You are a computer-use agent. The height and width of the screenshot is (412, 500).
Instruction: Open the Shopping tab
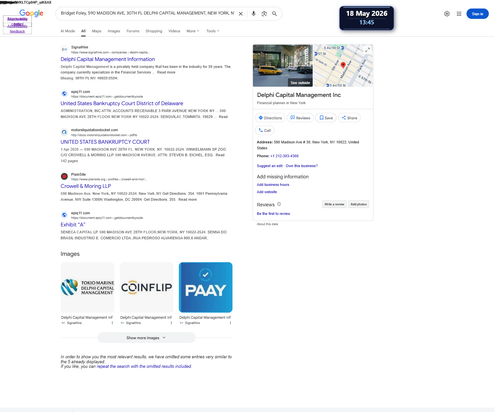click(x=154, y=31)
